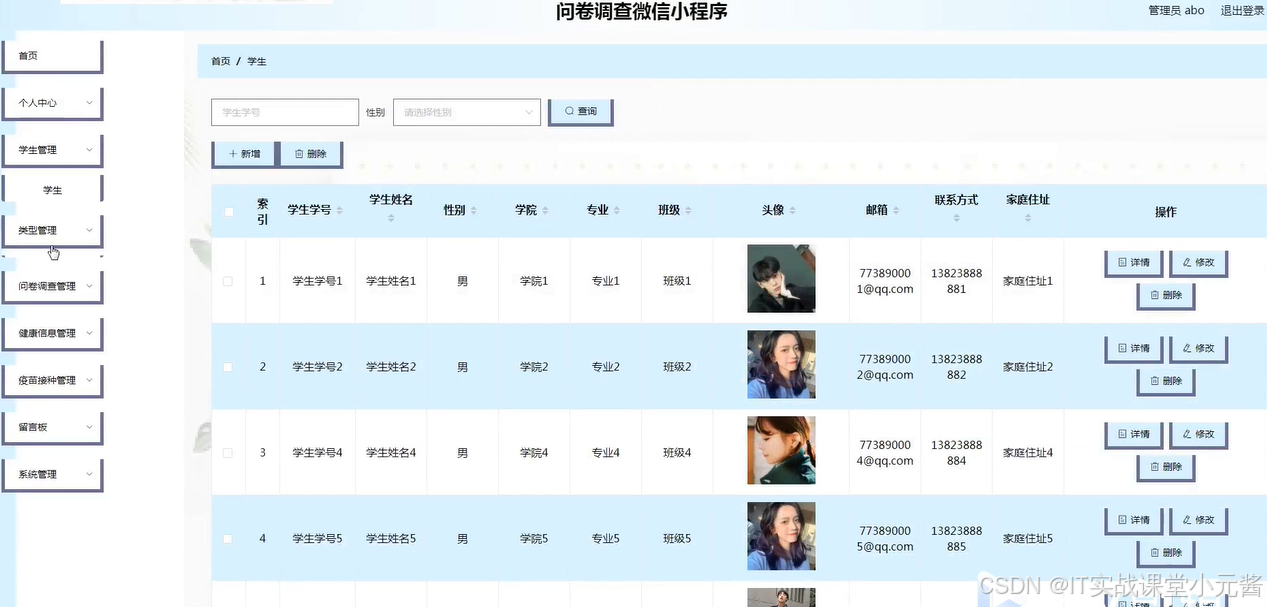Sort by 联系方式 column sort arrows

(957, 217)
